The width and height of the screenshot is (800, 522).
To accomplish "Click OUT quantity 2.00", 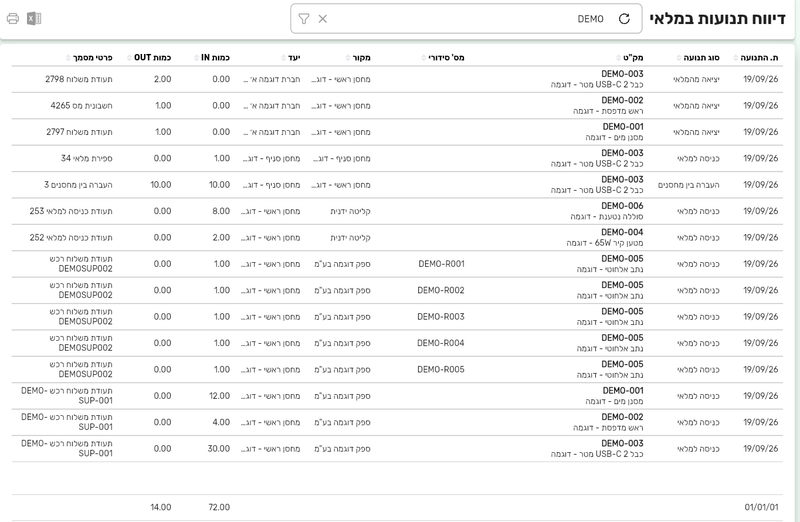I will 163,79.
